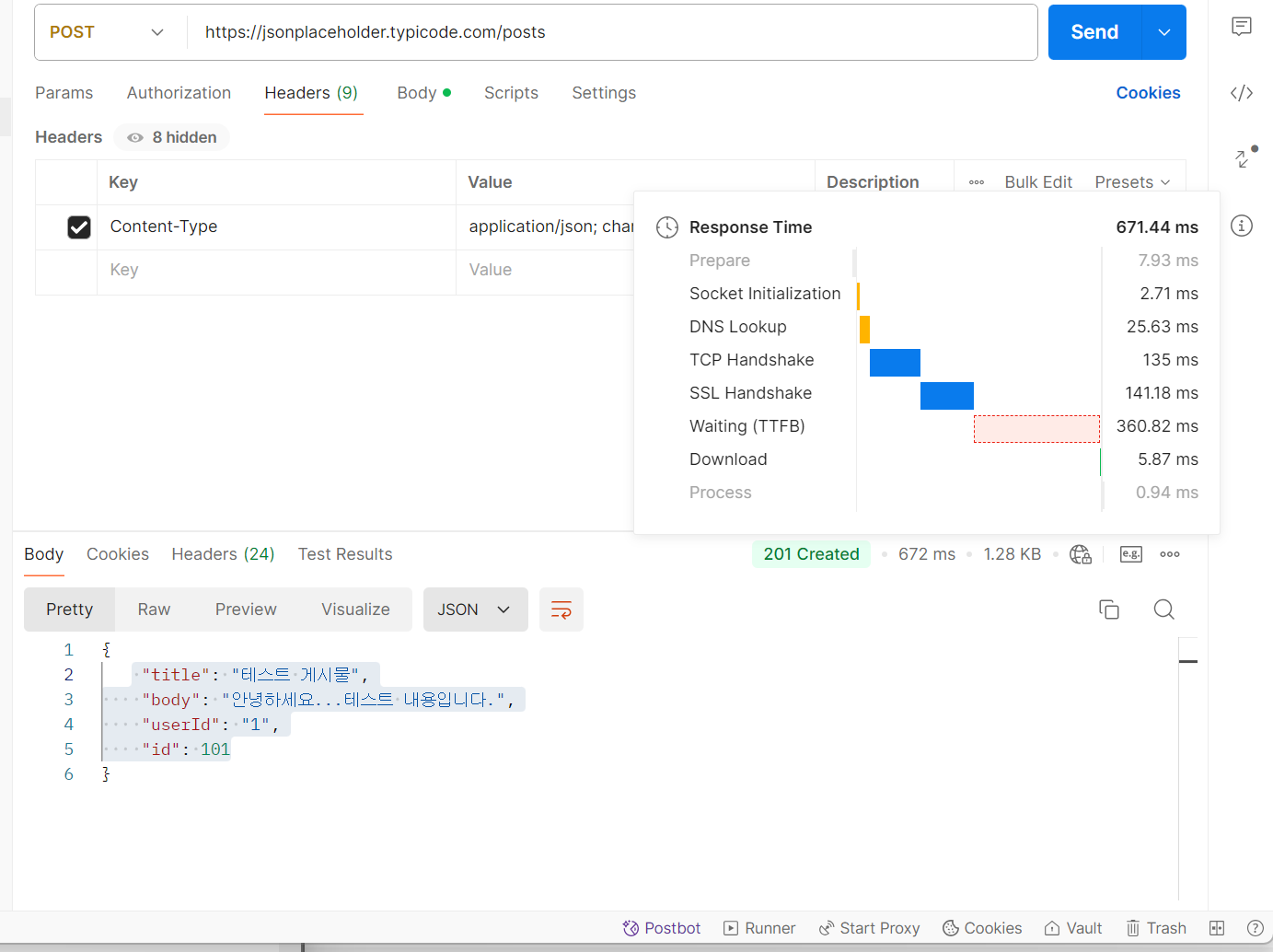This screenshot has width=1273, height=952.
Task: Open the comments panel icon
Action: point(1242,27)
